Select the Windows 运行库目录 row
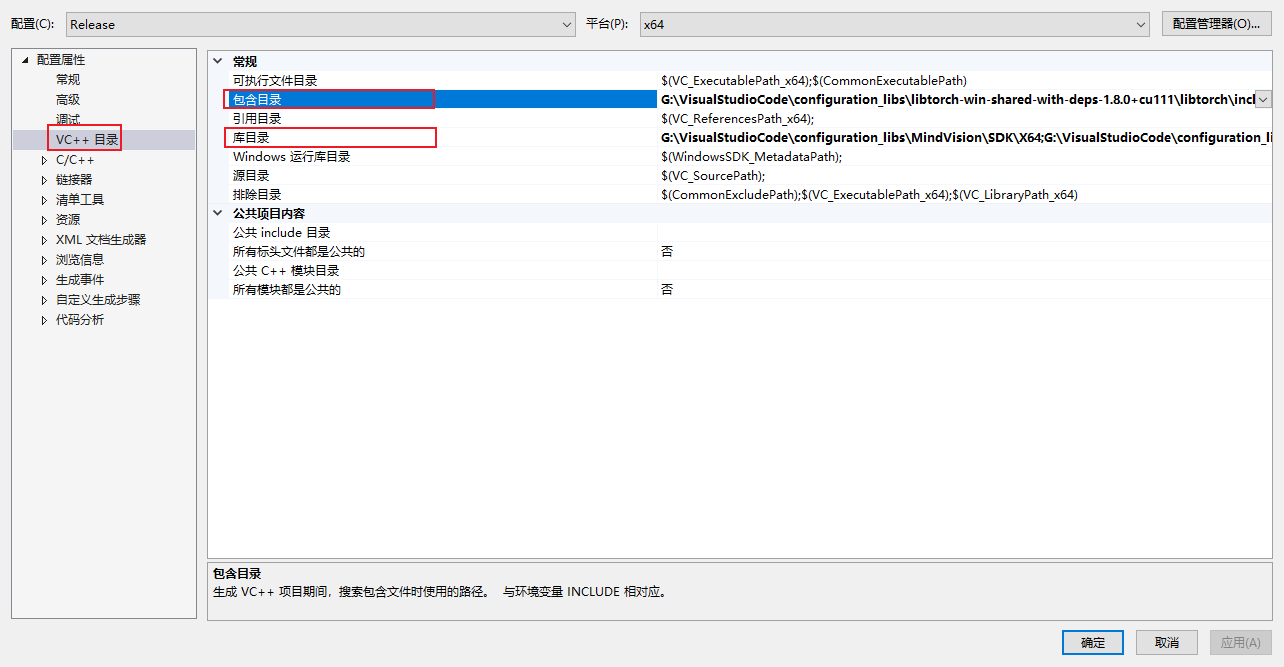 740,156
